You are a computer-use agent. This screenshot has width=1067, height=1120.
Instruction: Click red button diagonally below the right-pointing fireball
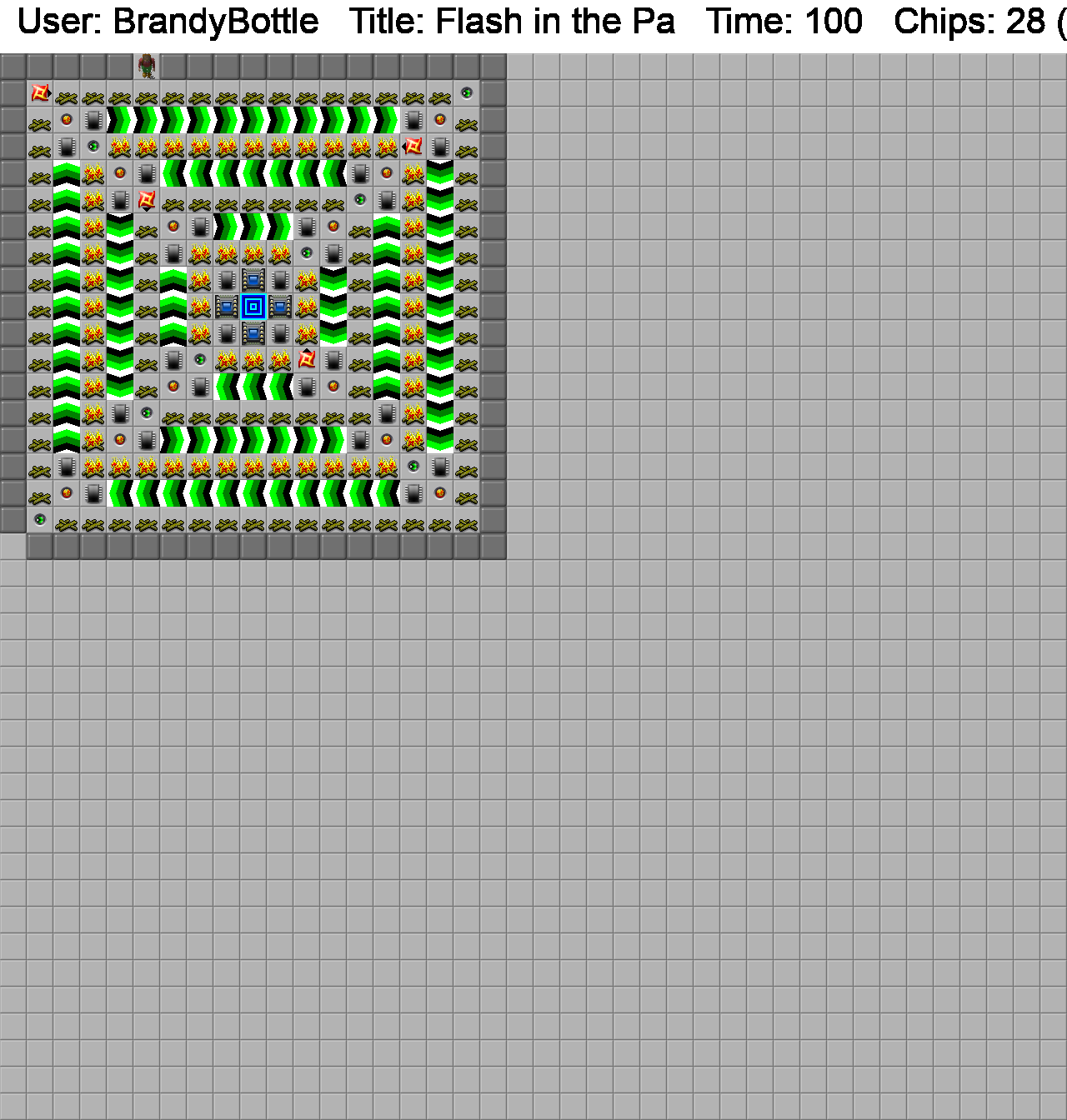click(x=67, y=120)
